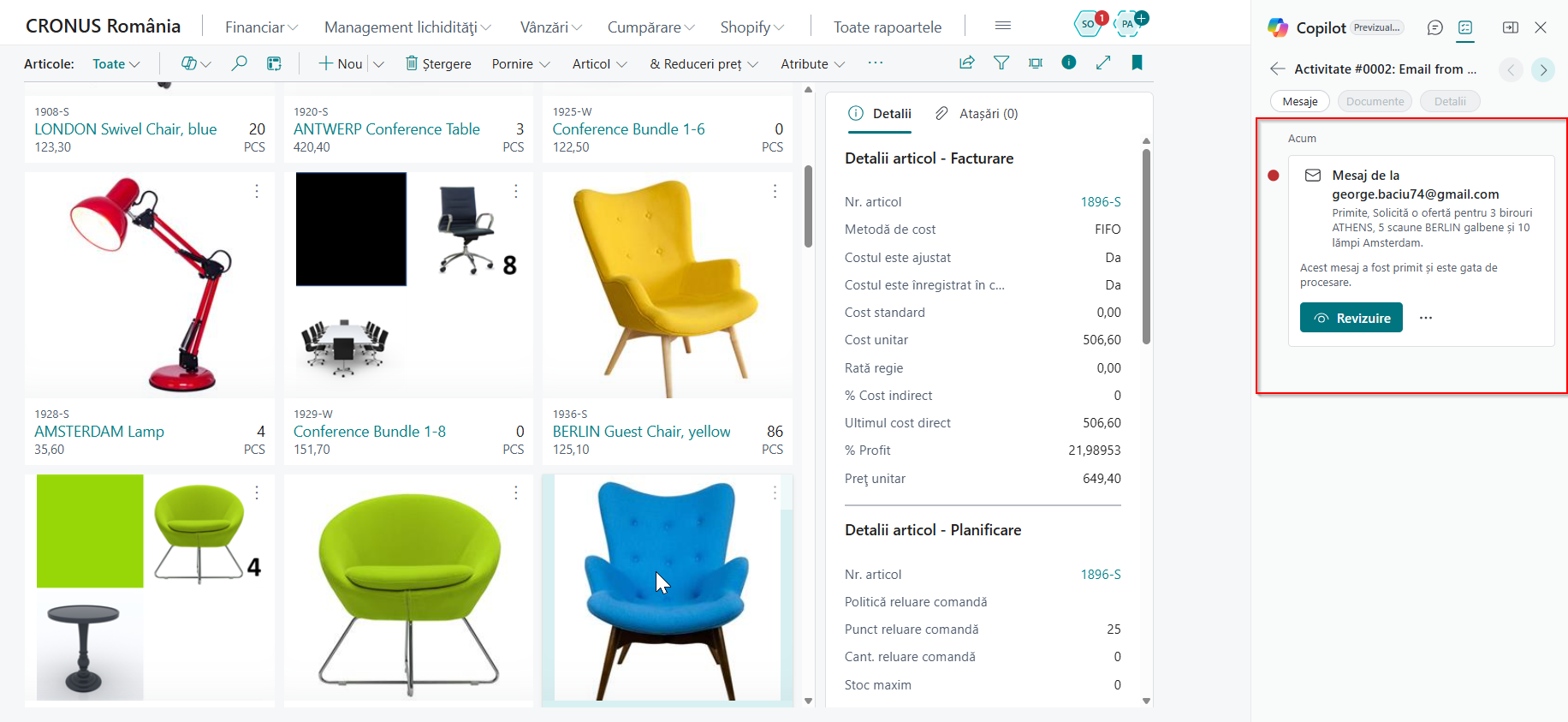Toggle the FactBox information icon
Viewport: 1568px width, 722px height.
tap(1069, 63)
